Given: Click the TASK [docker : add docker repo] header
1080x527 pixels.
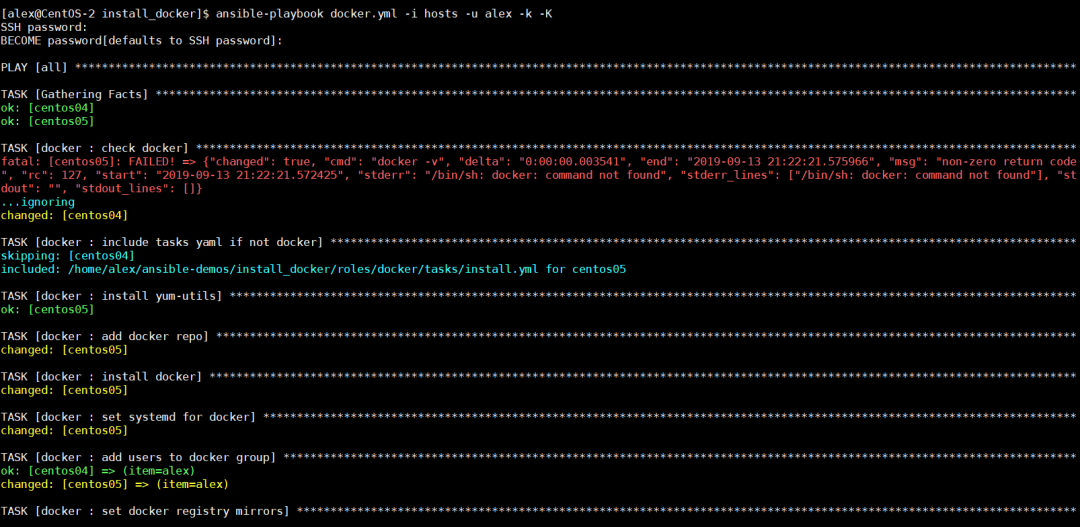Looking at the screenshot, I should pyautogui.click(x=105, y=337).
